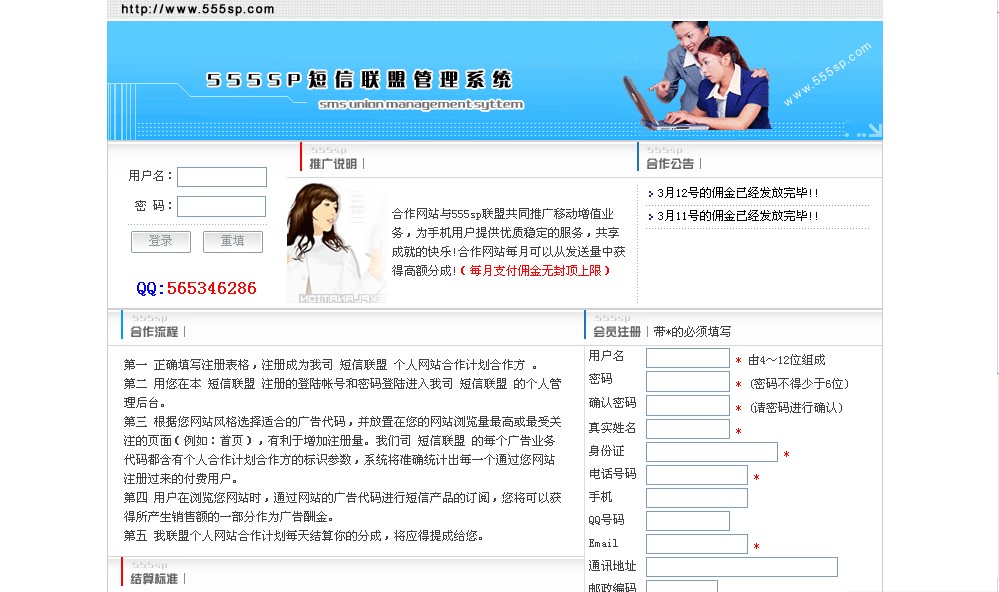Click the red 每月支付佣金无封顶上限 text
Viewport: 999px width, 592px height.
point(535,271)
